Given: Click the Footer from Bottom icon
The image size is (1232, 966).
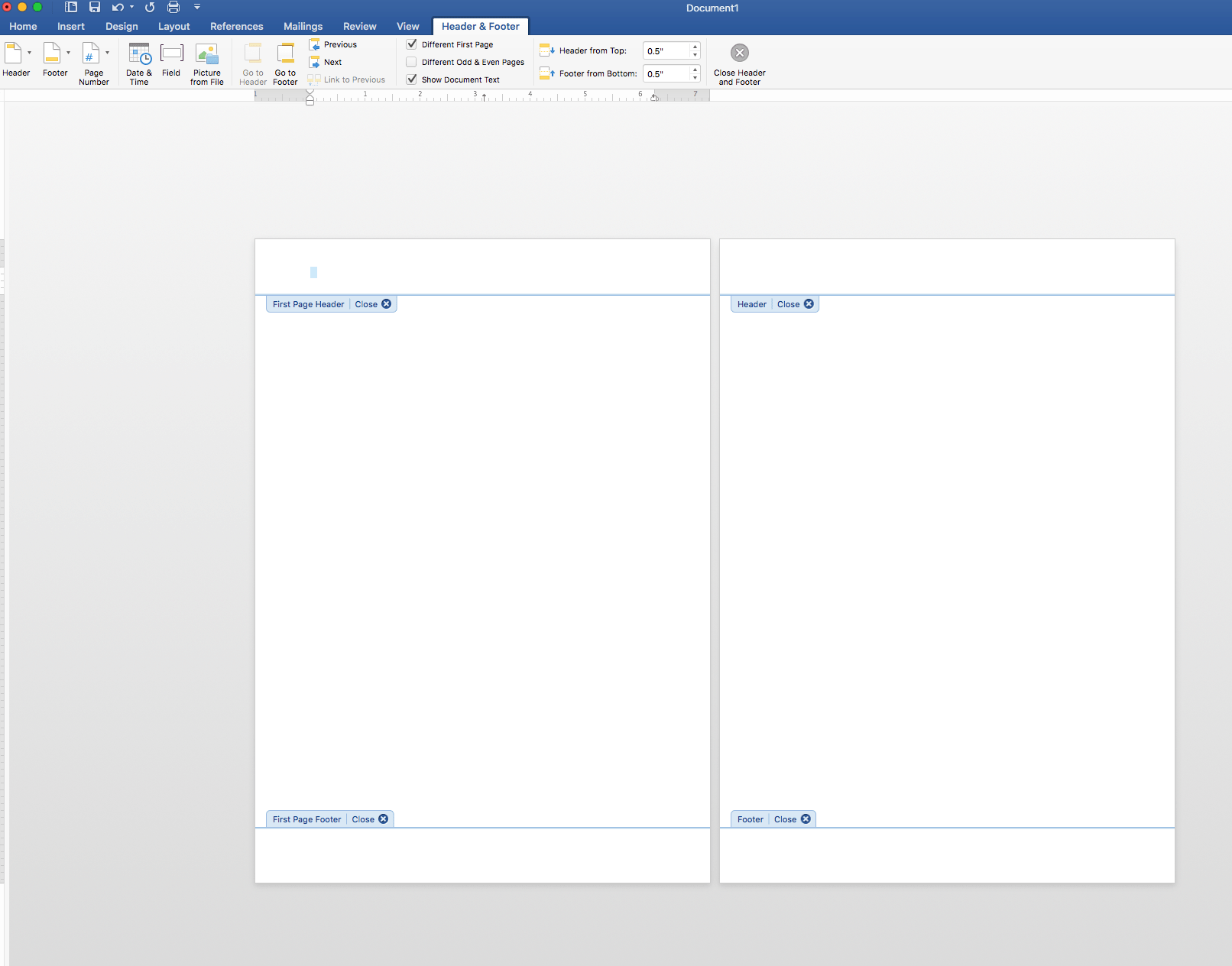Looking at the screenshot, I should pos(546,73).
